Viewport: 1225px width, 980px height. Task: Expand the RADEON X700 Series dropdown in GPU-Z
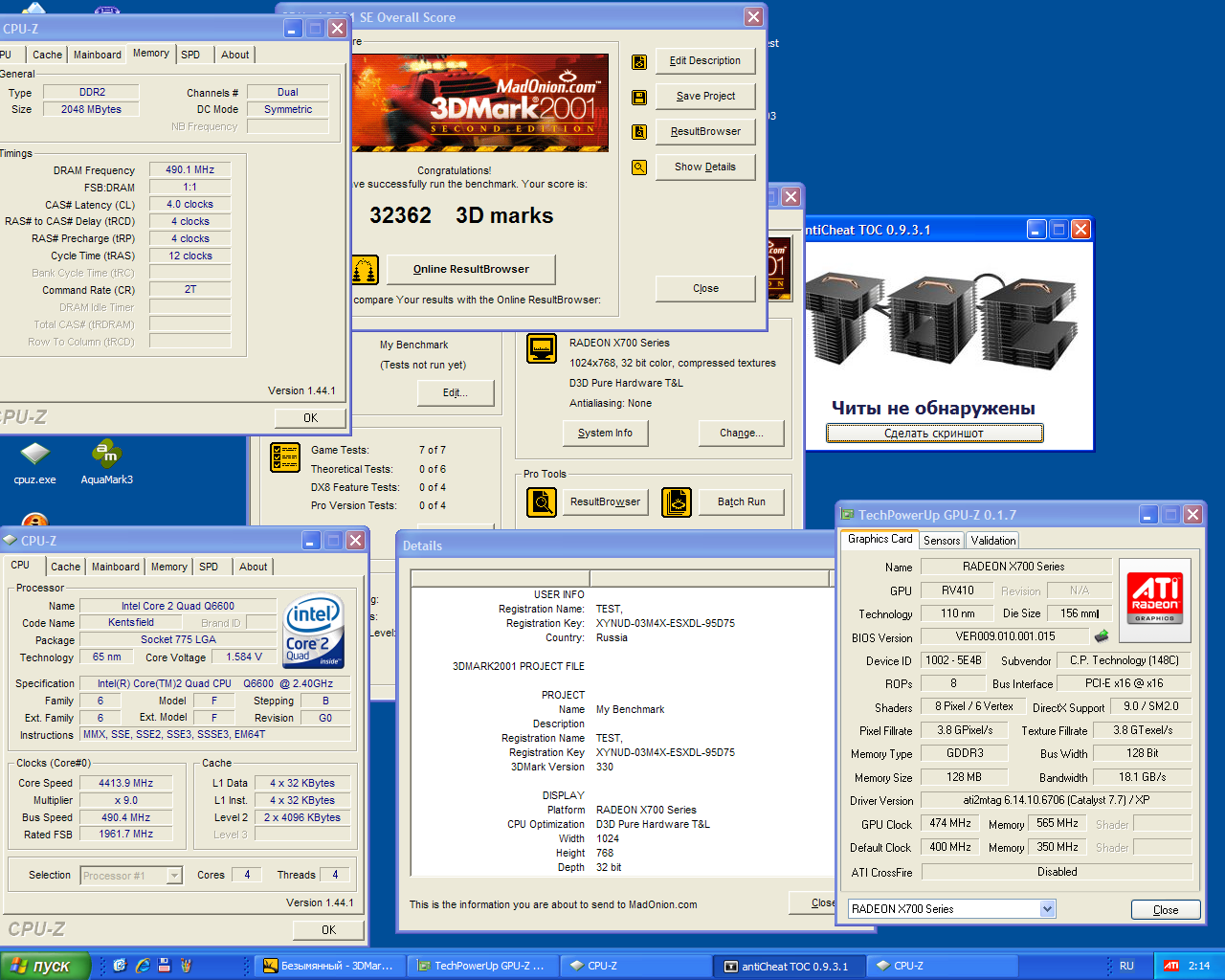click(x=1047, y=909)
